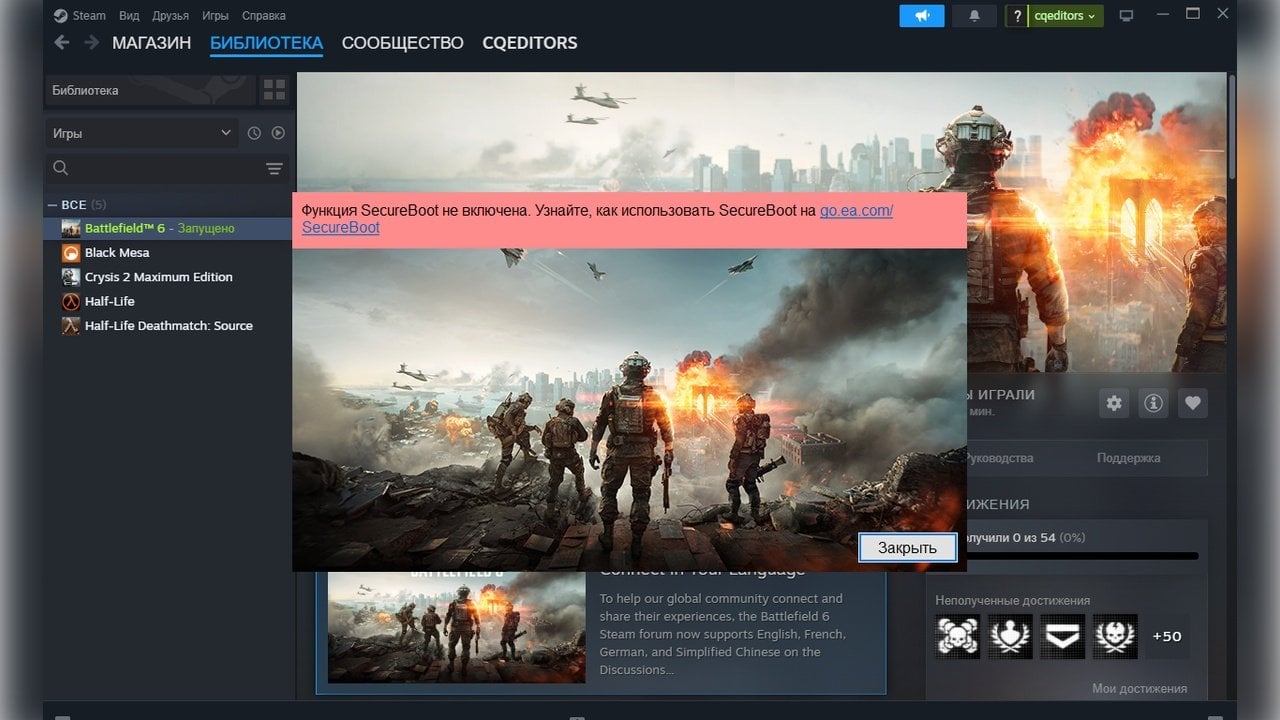This screenshot has height=720, width=1280.
Task: Follow the go.ea.com/SecureBoot link
Action: click(x=856, y=211)
